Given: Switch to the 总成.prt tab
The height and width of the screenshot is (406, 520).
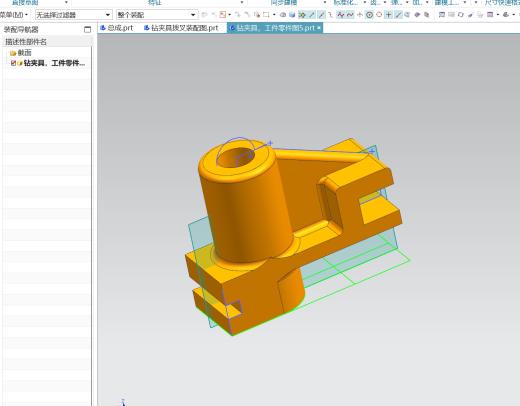Looking at the screenshot, I should 117,28.
